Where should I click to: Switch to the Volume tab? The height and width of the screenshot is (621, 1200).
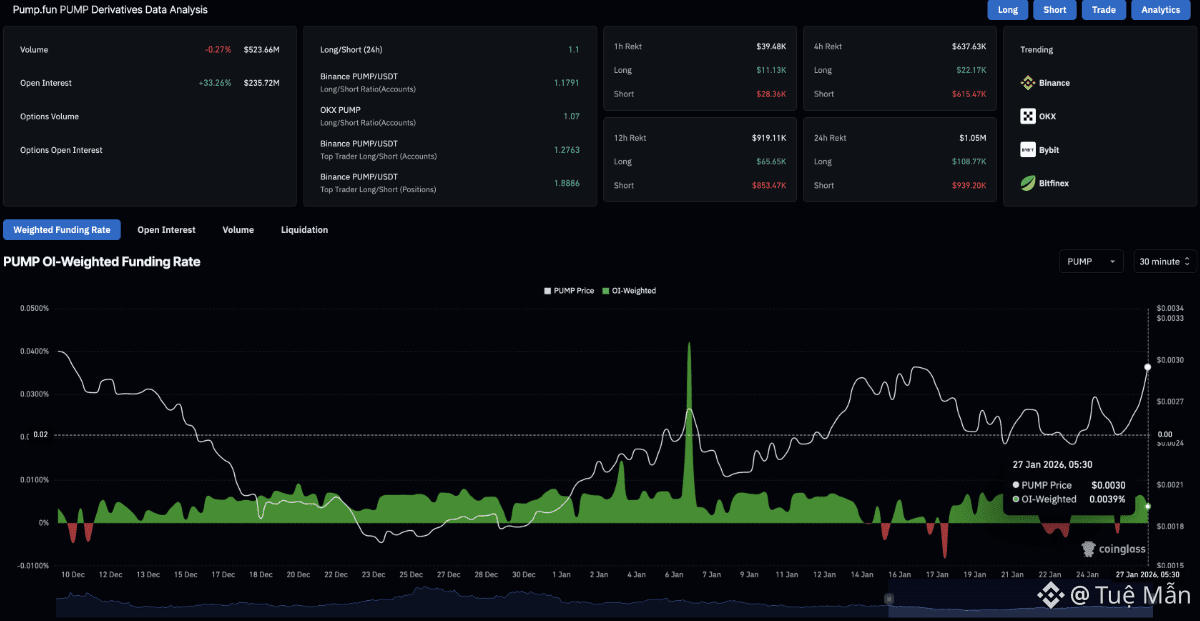(x=238, y=230)
